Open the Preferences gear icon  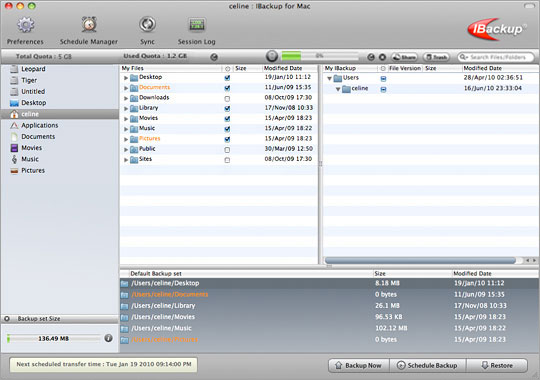26,25
